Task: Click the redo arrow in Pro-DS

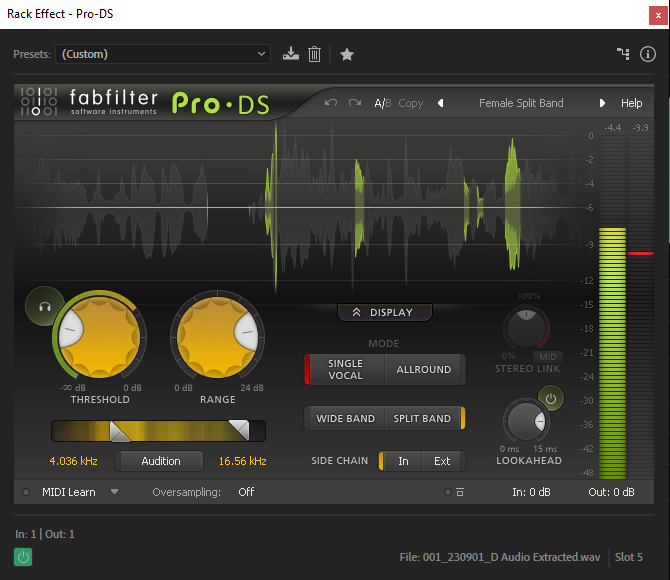Action: pyautogui.click(x=355, y=103)
